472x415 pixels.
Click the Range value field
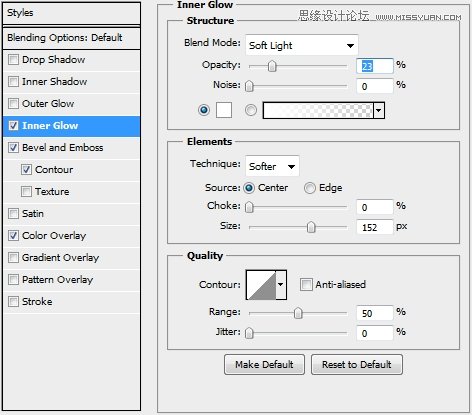click(x=375, y=313)
